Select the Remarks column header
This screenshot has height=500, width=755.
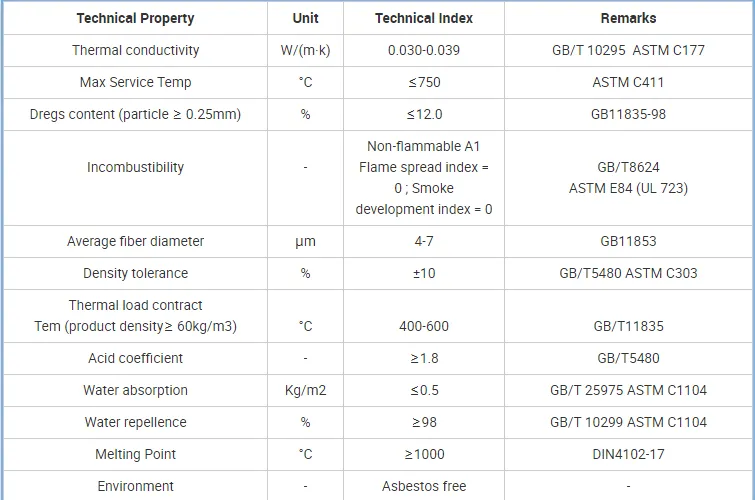pyautogui.click(x=628, y=18)
